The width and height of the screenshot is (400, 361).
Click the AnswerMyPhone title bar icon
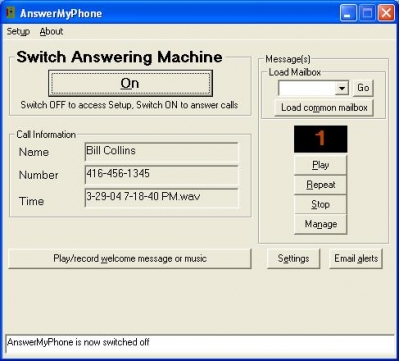(x=11, y=13)
